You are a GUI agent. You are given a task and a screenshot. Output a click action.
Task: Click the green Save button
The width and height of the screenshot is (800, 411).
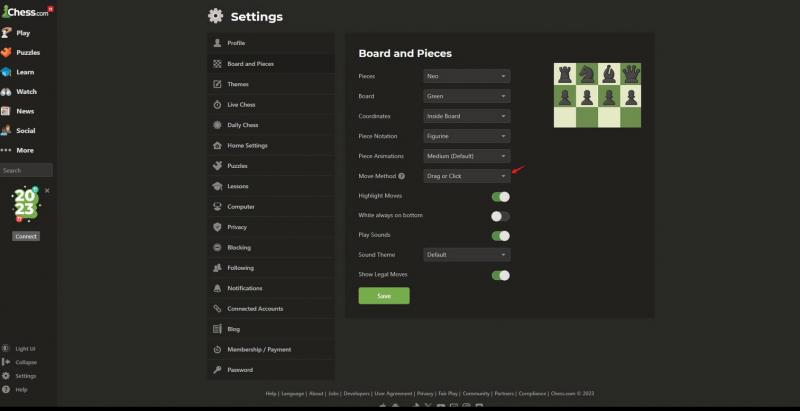(384, 296)
